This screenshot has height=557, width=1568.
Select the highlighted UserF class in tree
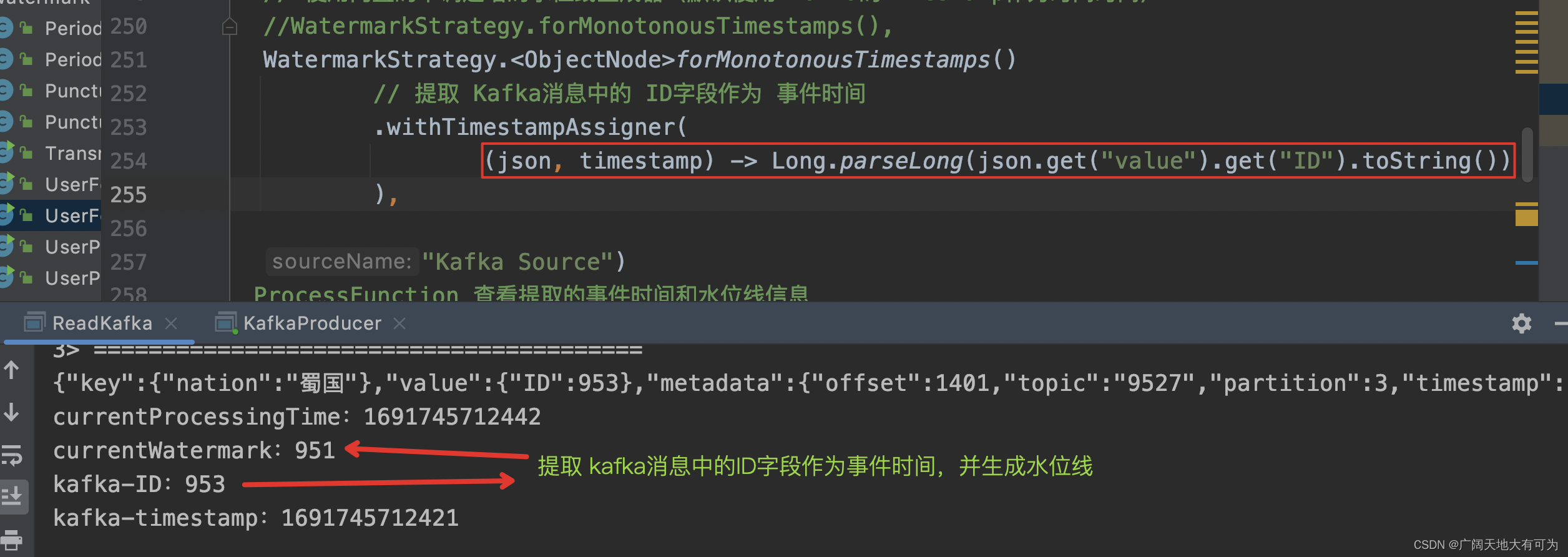point(72,215)
